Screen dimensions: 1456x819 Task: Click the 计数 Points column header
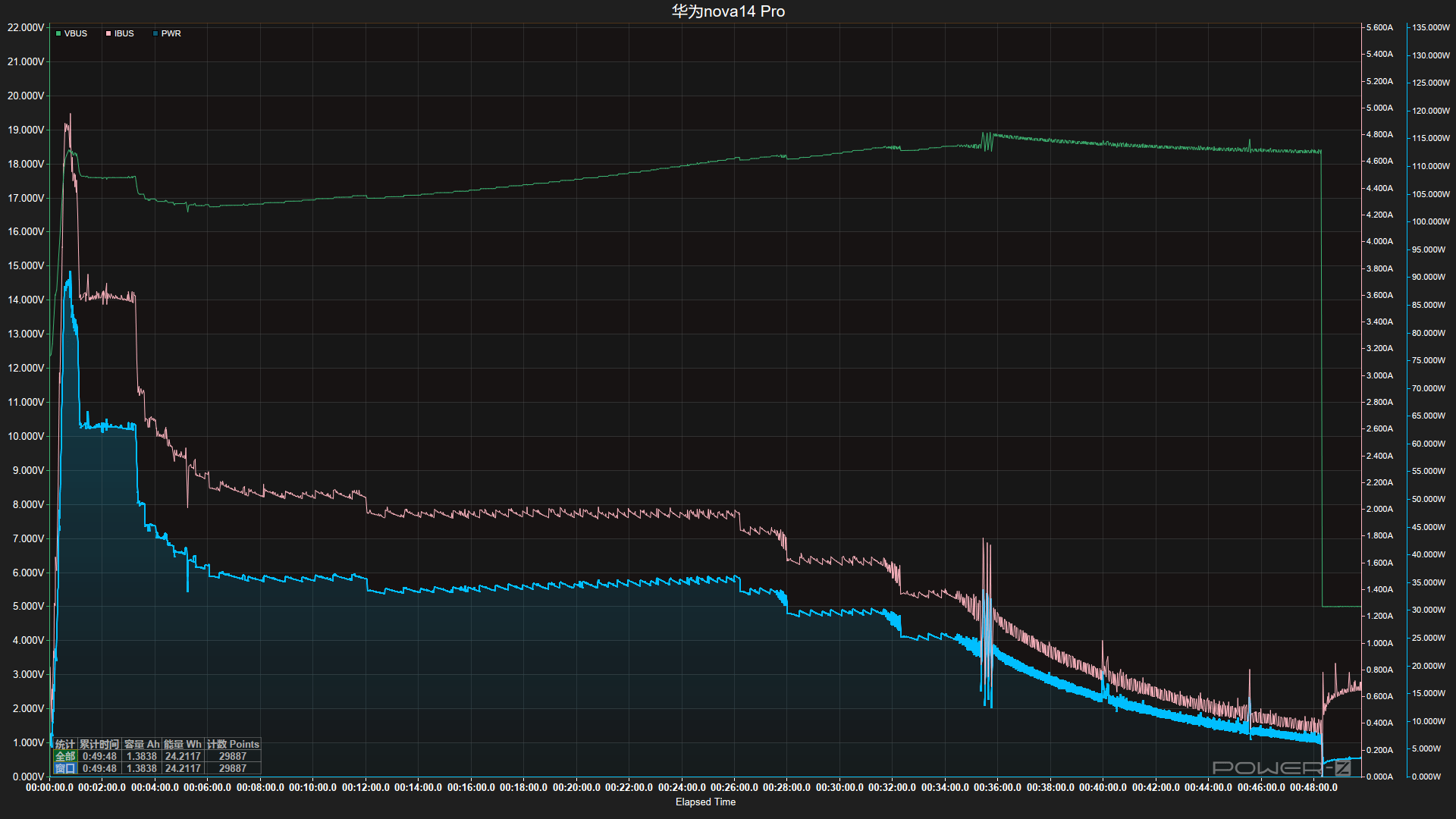tap(233, 744)
